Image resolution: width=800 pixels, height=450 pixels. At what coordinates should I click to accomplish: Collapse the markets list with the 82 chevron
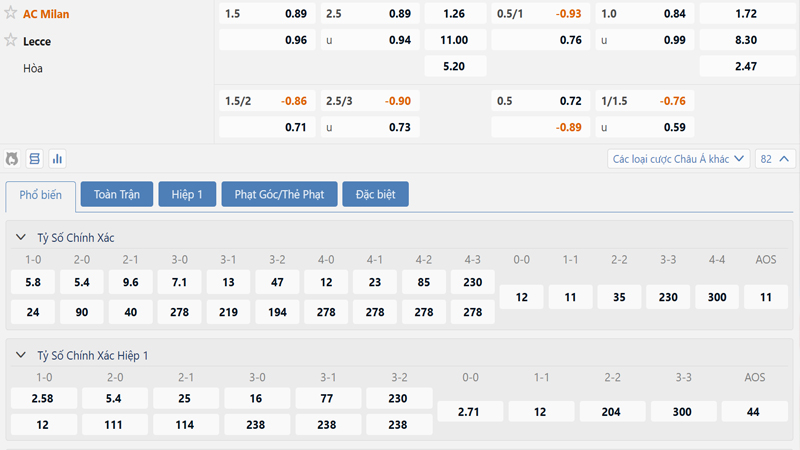click(x=777, y=158)
